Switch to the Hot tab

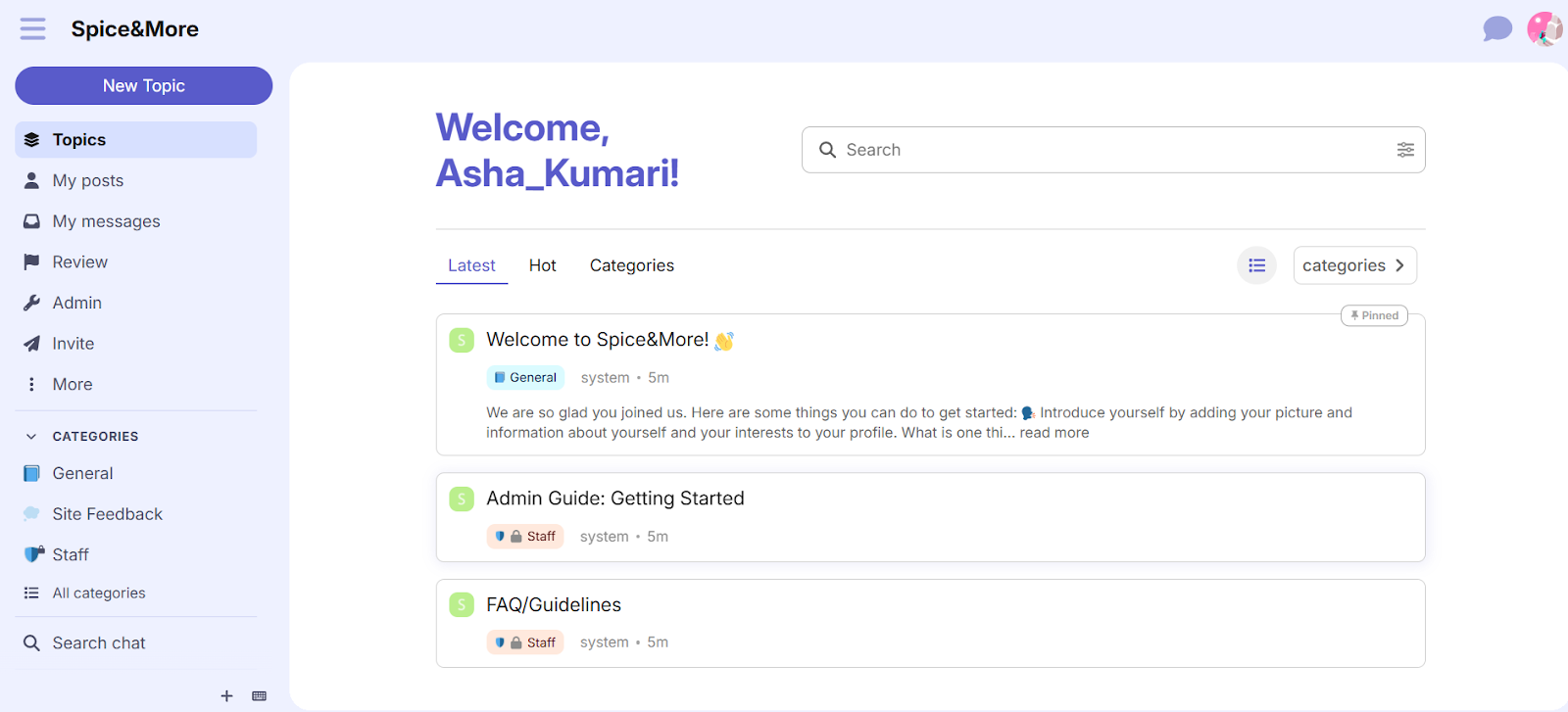tap(543, 265)
